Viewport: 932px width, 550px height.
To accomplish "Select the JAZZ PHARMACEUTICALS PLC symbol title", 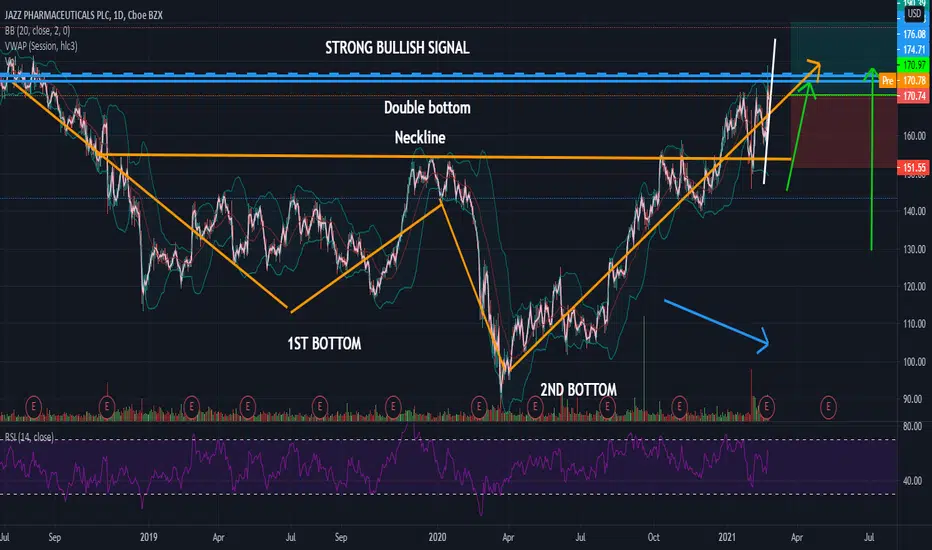I will click(84, 15).
